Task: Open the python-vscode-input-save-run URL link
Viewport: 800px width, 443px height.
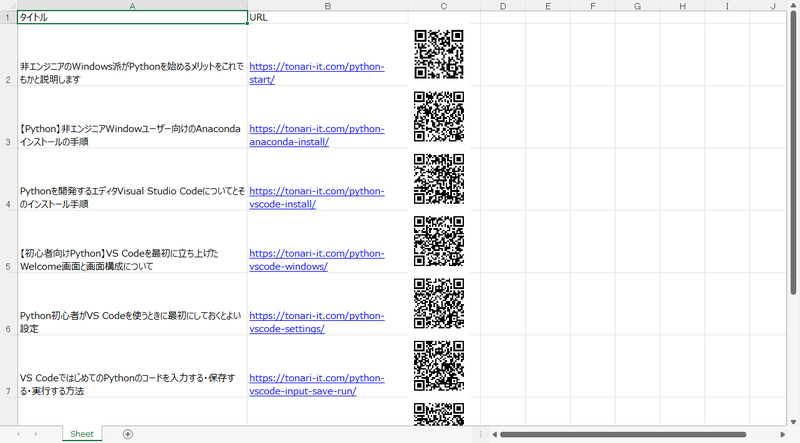Action: coord(316,384)
